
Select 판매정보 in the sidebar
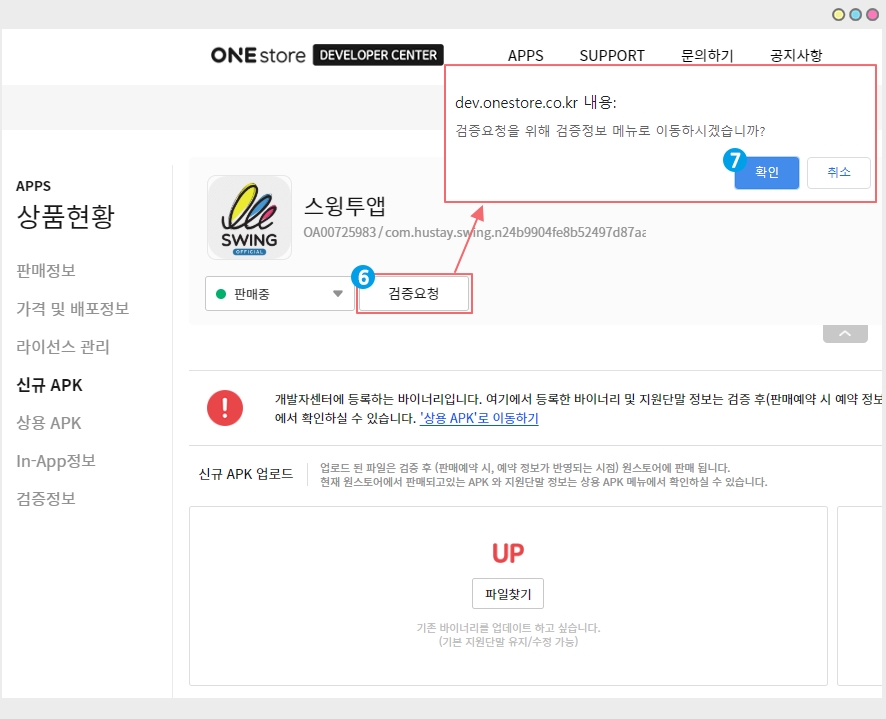(x=46, y=271)
